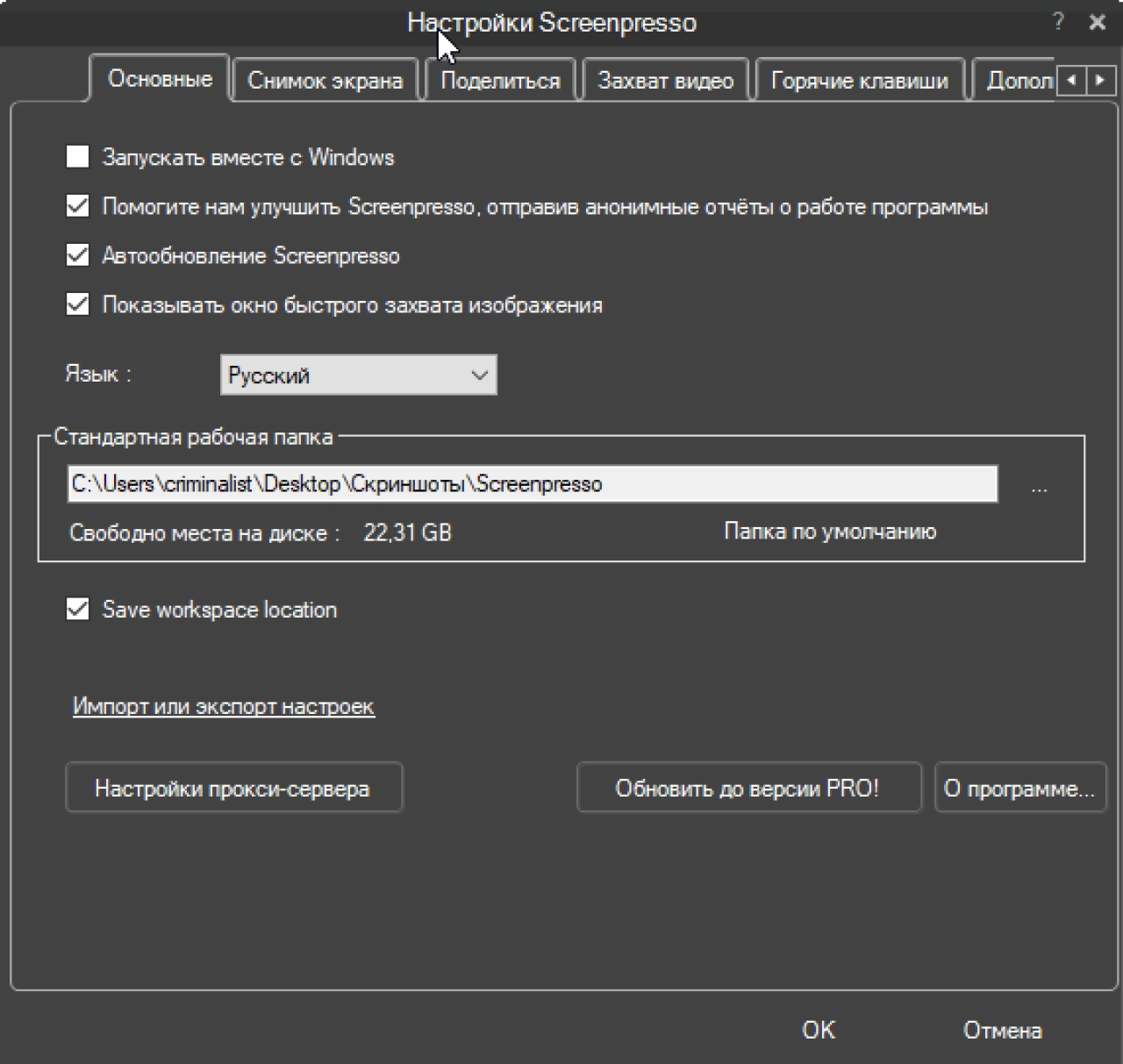
Task: Enable 'Запускать вместе с Windows' checkbox
Action: [x=78, y=157]
